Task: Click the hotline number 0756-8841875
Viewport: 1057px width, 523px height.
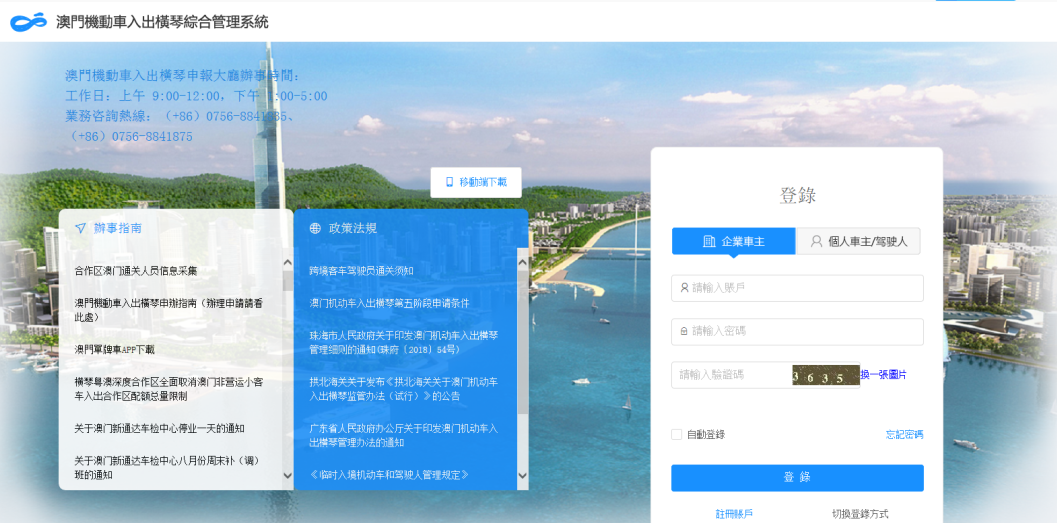Action: (x=152, y=136)
